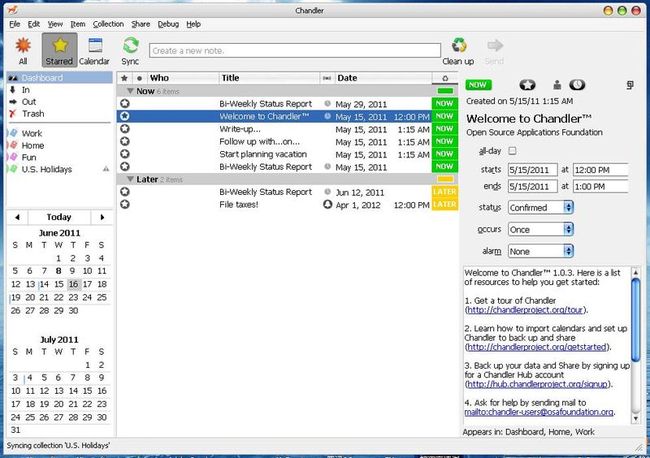Select June 16 in mini calendar
The image size is (650, 458).
(x=73, y=284)
